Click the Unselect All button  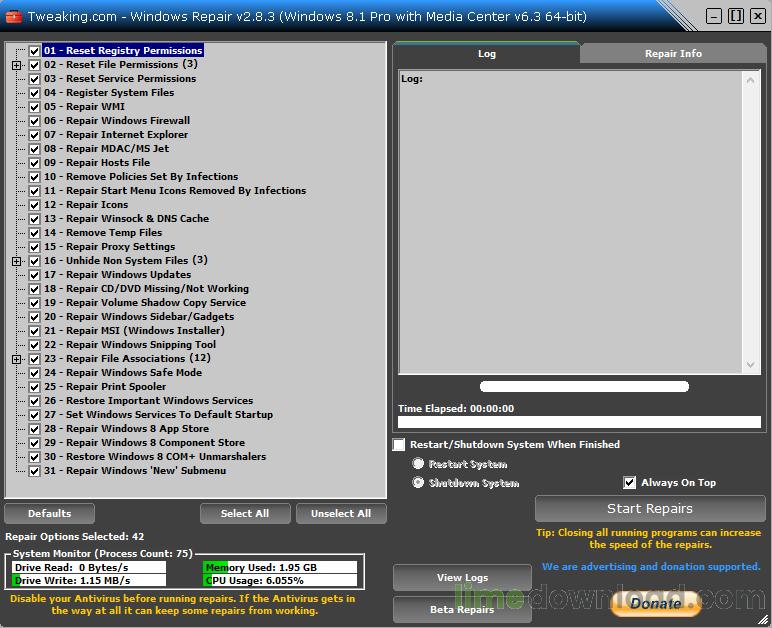(x=341, y=513)
